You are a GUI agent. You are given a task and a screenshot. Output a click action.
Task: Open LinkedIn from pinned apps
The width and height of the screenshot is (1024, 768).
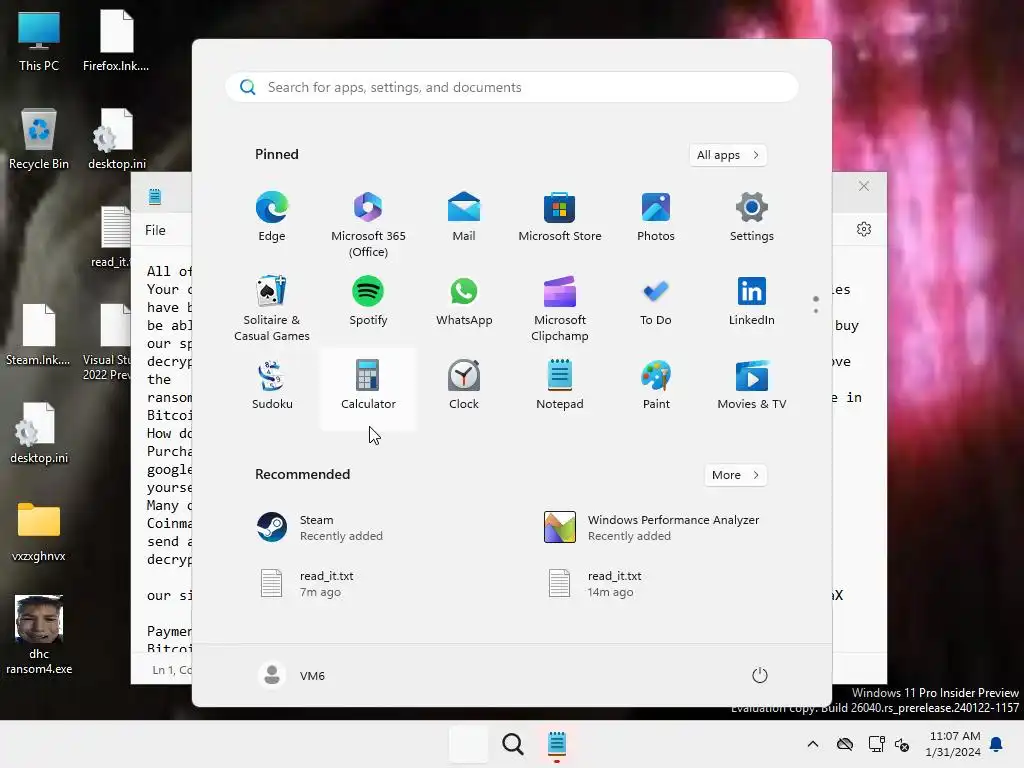pyautogui.click(x=752, y=302)
